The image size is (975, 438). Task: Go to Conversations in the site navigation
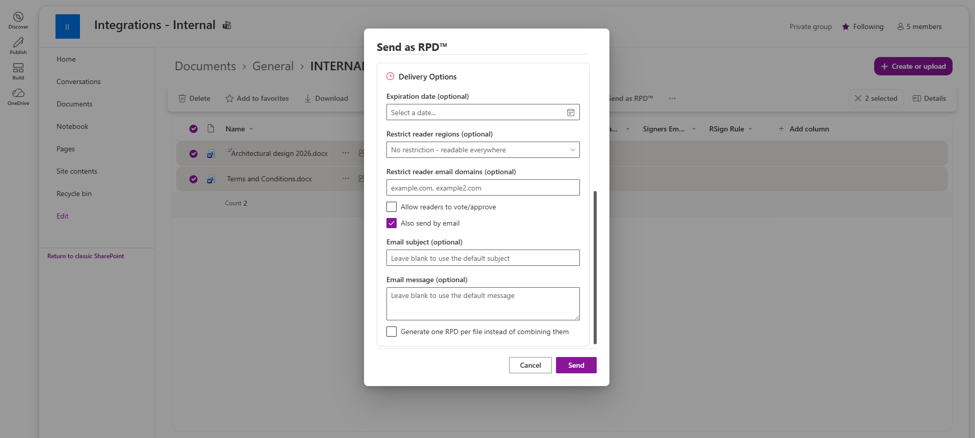click(78, 82)
